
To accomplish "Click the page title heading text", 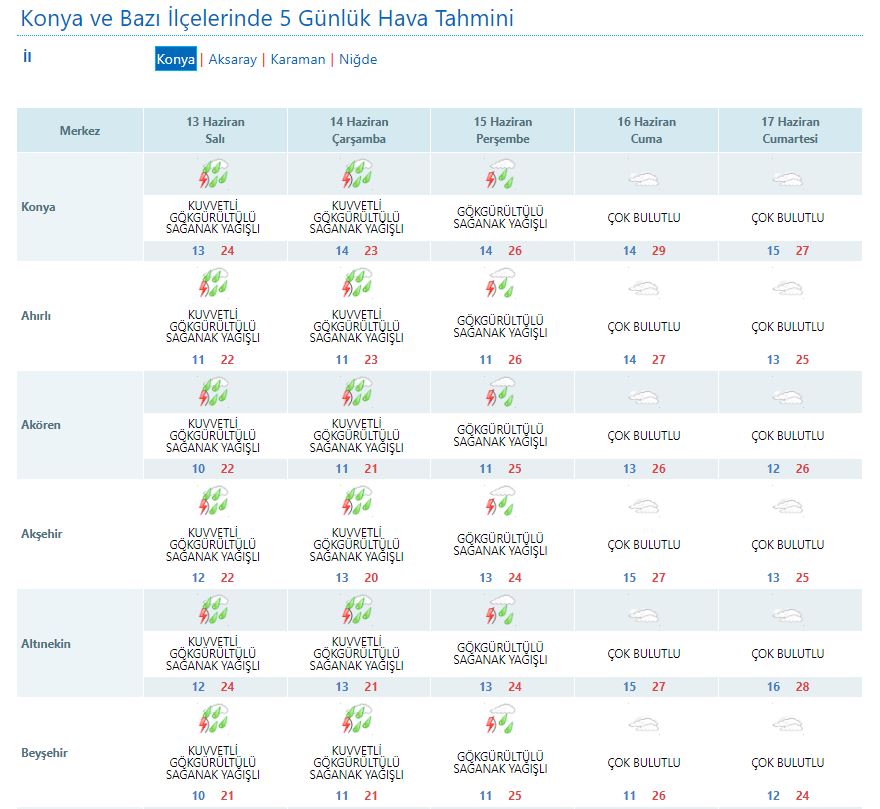I will coord(267,18).
